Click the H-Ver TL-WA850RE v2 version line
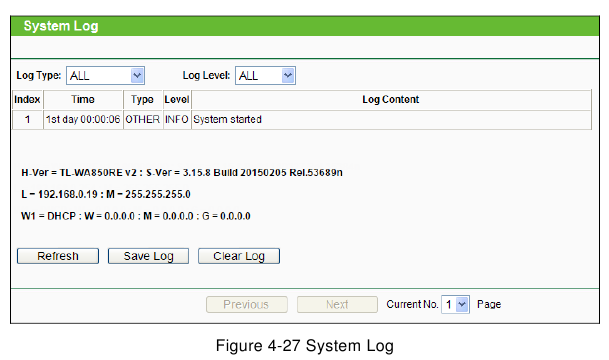The image size is (609, 360). [x=182, y=172]
